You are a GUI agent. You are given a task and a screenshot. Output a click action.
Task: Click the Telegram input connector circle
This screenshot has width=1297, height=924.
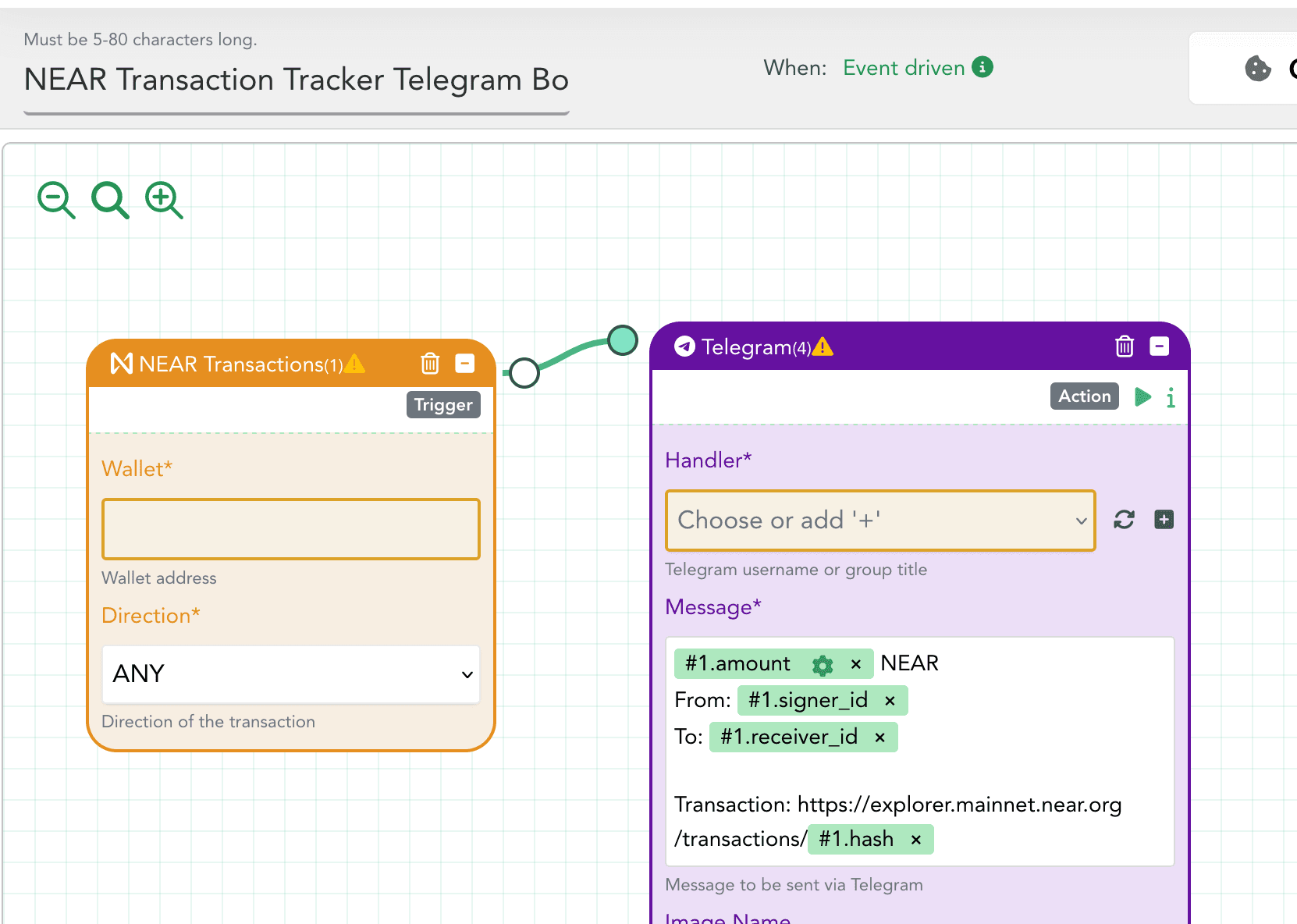tap(623, 340)
